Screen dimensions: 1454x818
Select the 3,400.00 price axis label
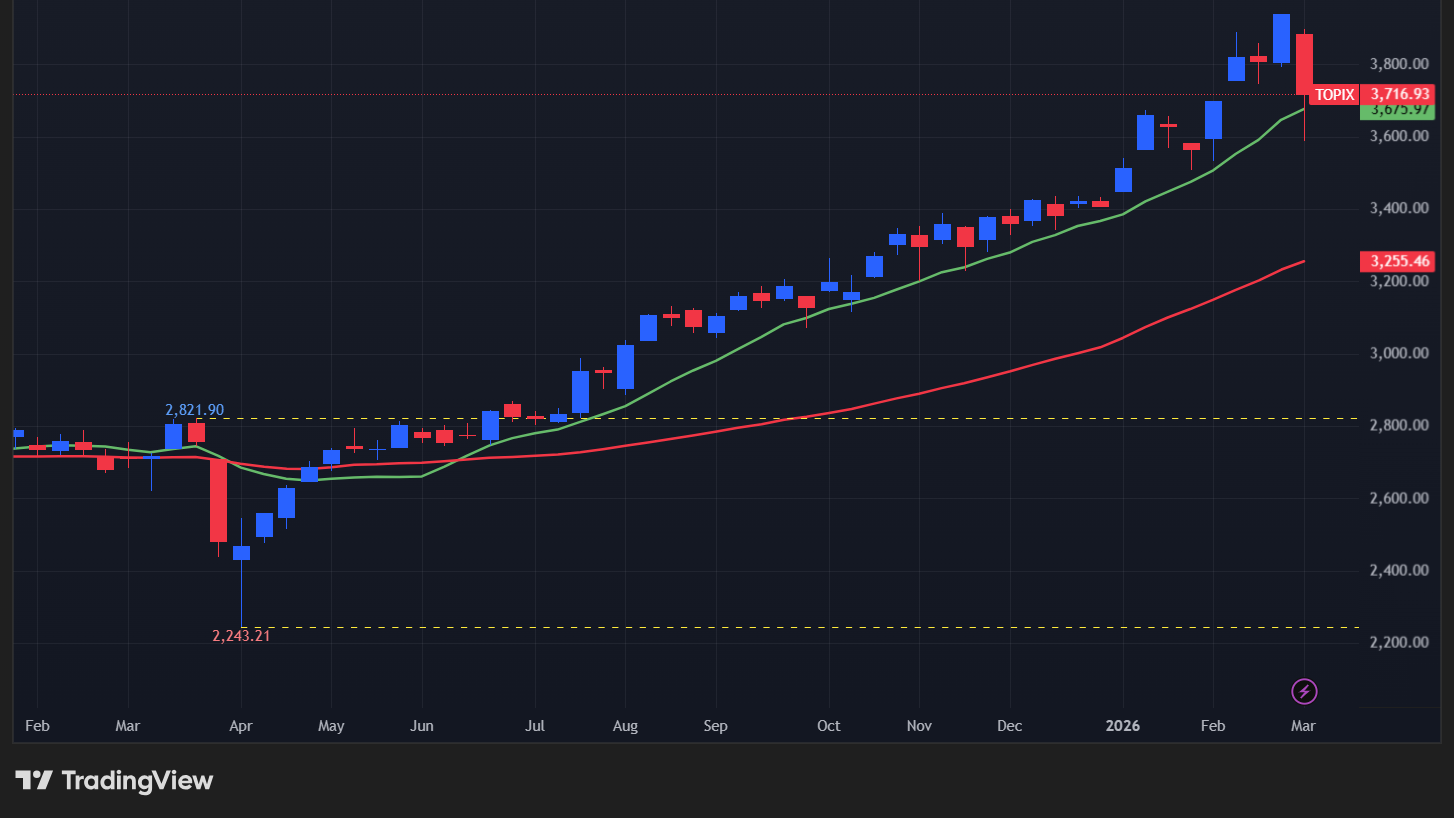pos(1398,209)
